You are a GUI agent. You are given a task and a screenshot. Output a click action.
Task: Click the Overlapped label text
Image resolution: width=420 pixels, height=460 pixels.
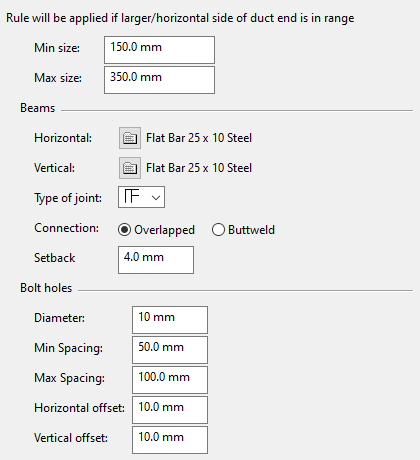tap(164, 230)
